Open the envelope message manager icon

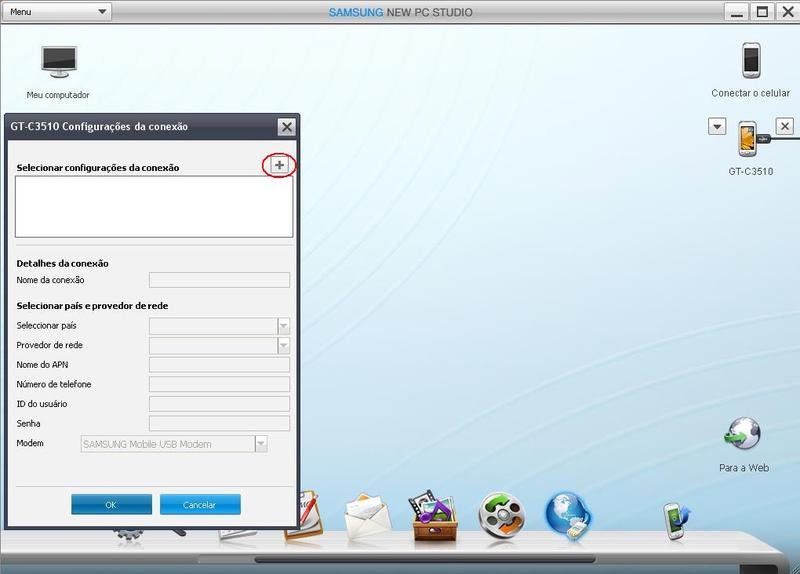pyautogui.click(x=368, y=516)
